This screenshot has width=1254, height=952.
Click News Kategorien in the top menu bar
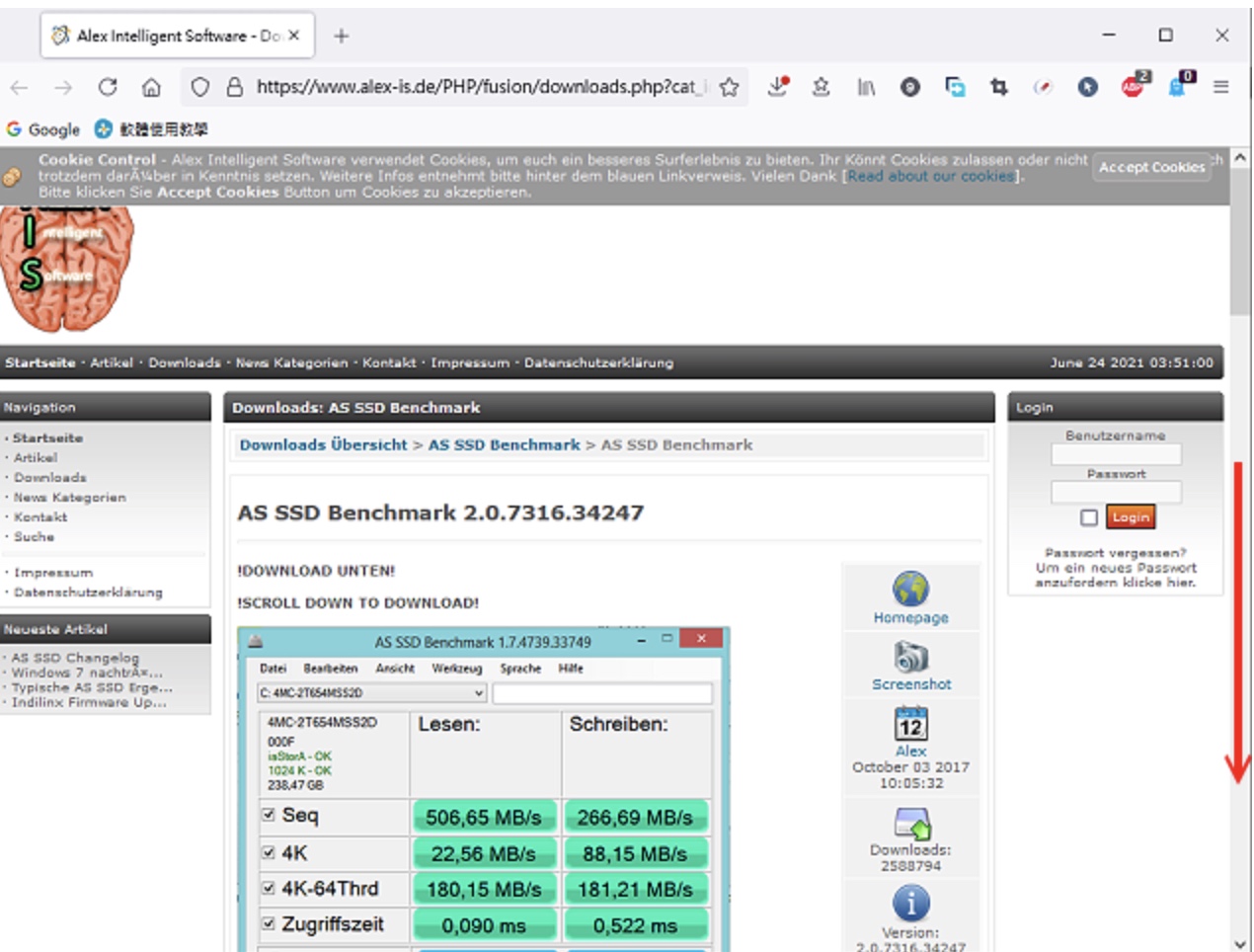pos(291,362)
